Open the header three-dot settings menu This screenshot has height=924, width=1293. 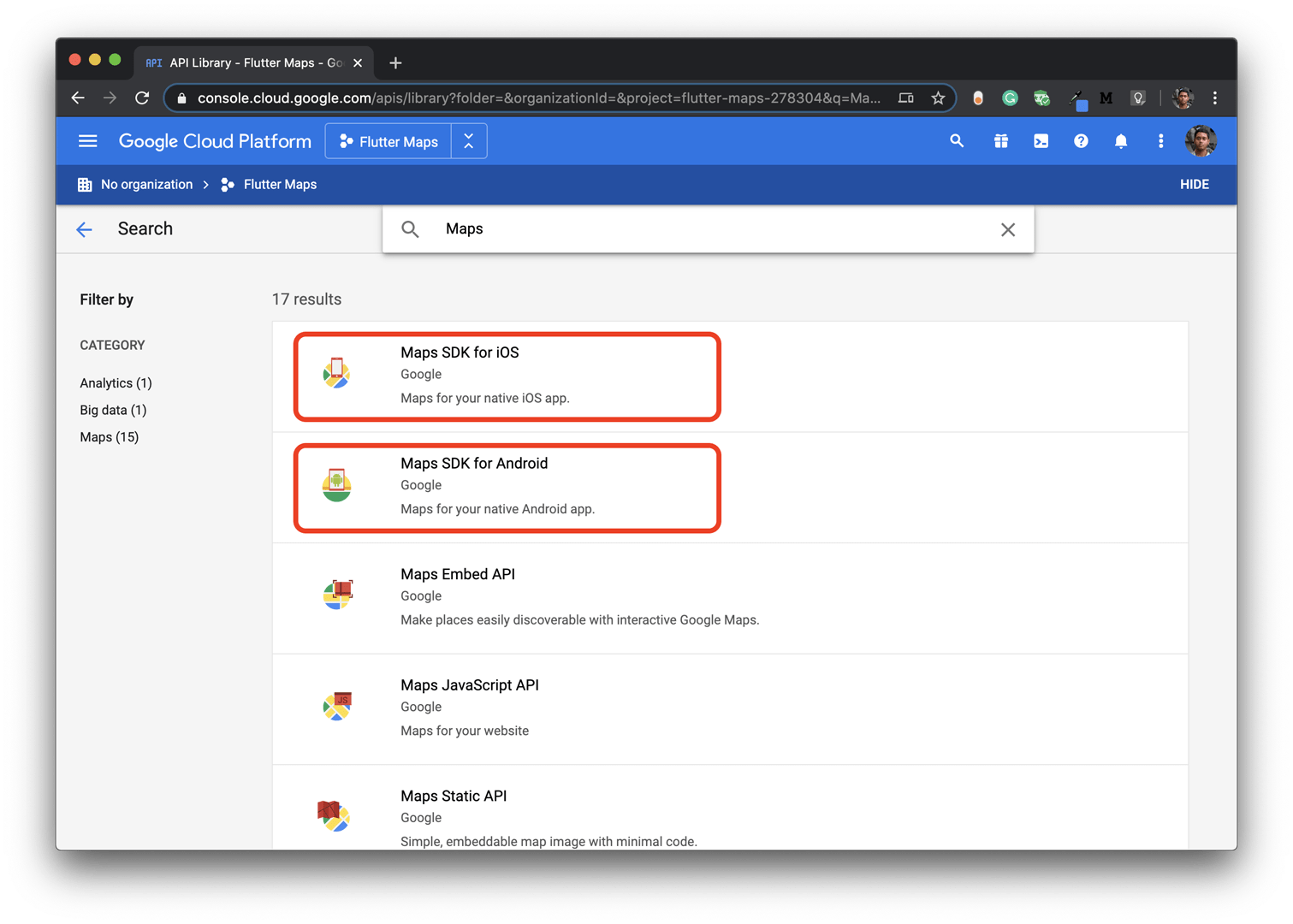tap(1160, 141)
